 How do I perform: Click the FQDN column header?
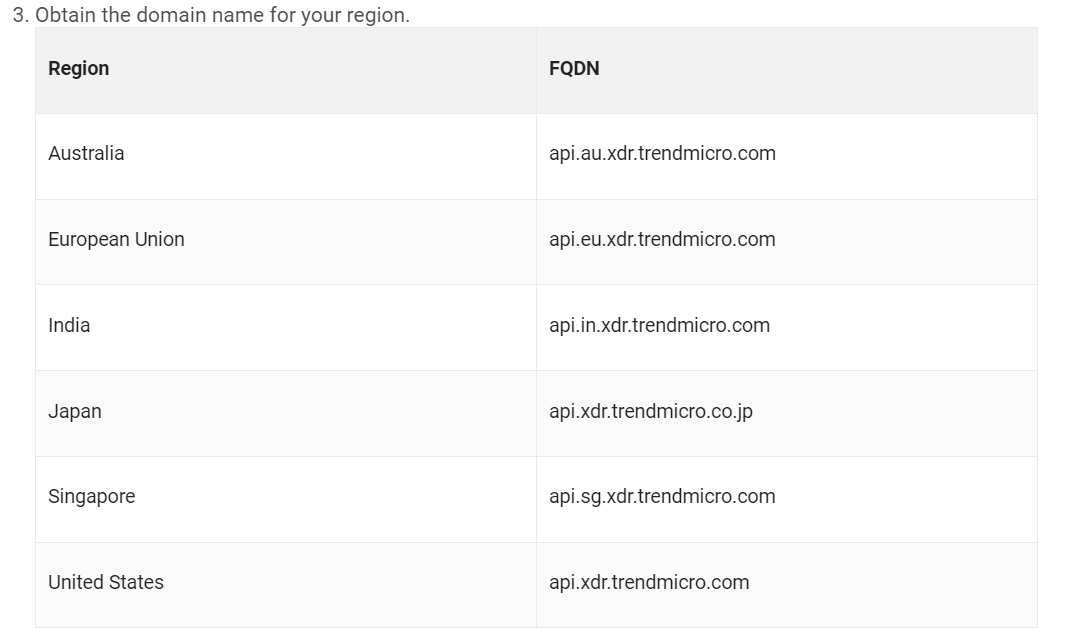[x=787, y=70]
